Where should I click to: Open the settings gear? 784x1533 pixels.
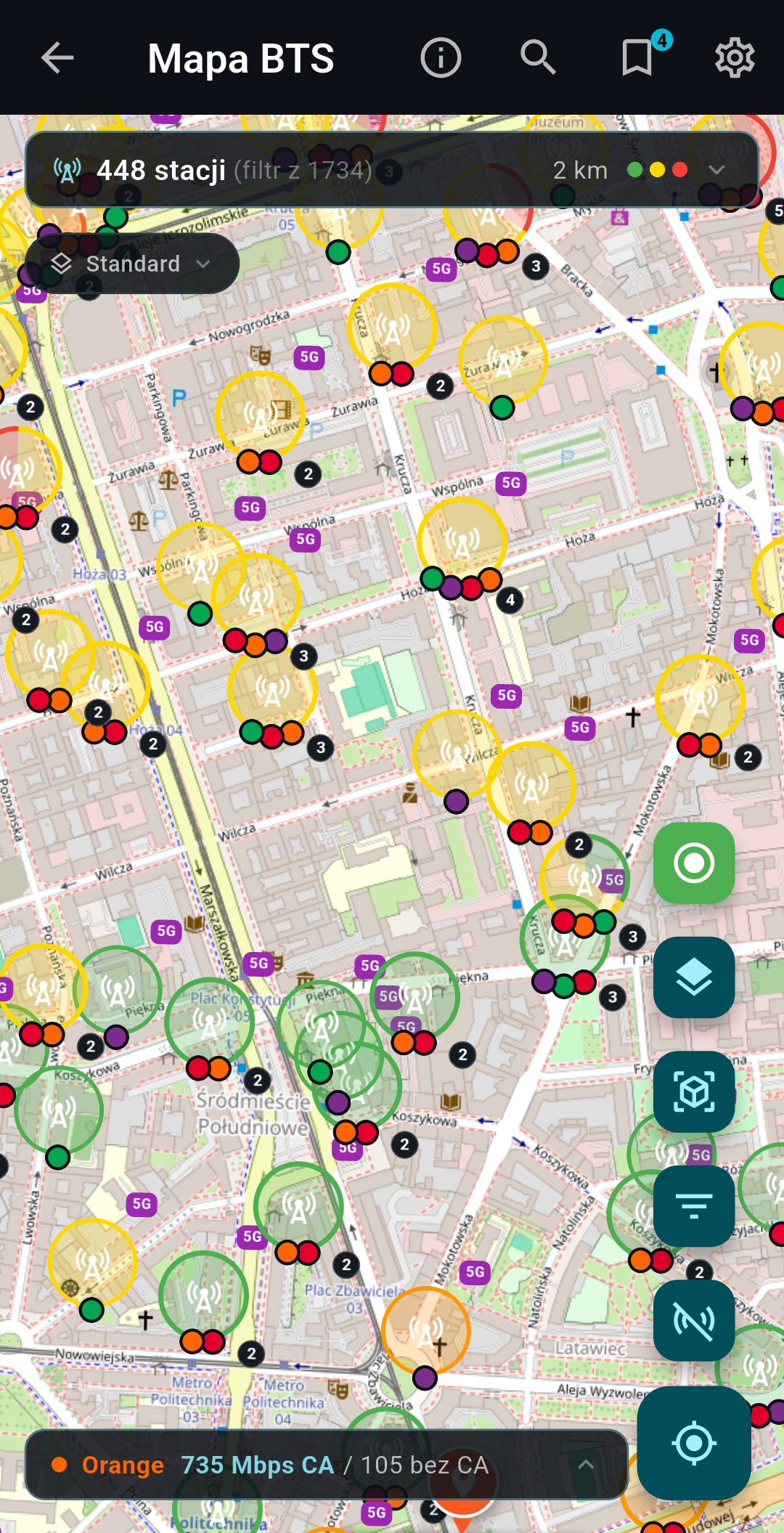point(735,58)
